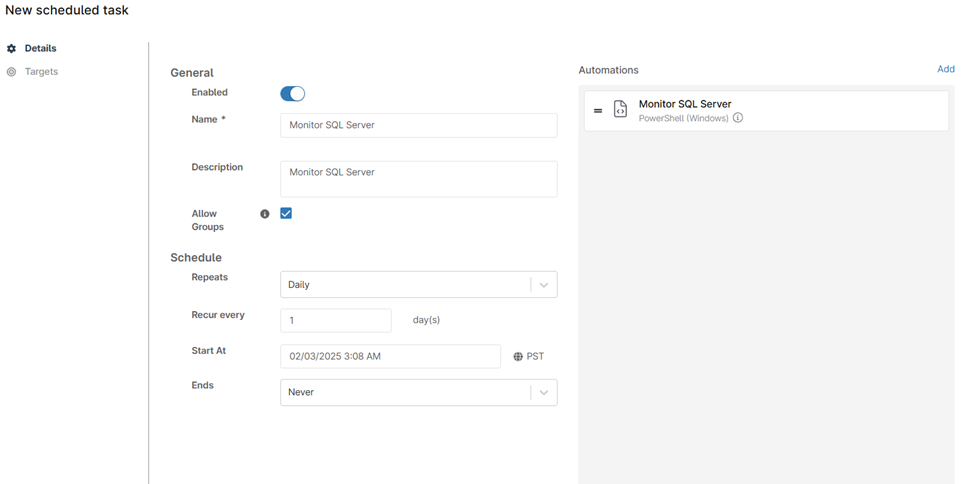Click the PowerShell (Windows) subtitle text
The image size is (975, 484).
[683, 118]
